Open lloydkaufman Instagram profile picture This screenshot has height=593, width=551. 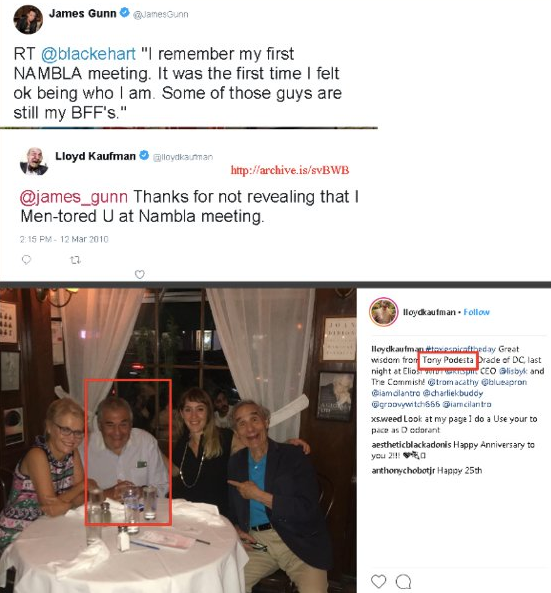point(383,312)
